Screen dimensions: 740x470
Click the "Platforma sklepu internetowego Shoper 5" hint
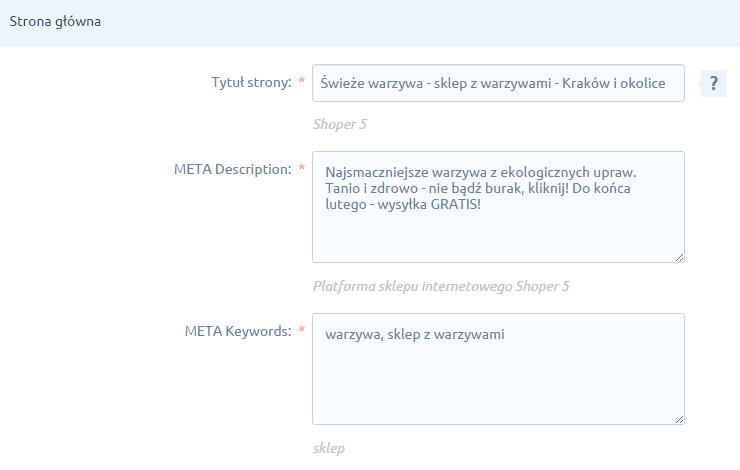tap(441, 286)
